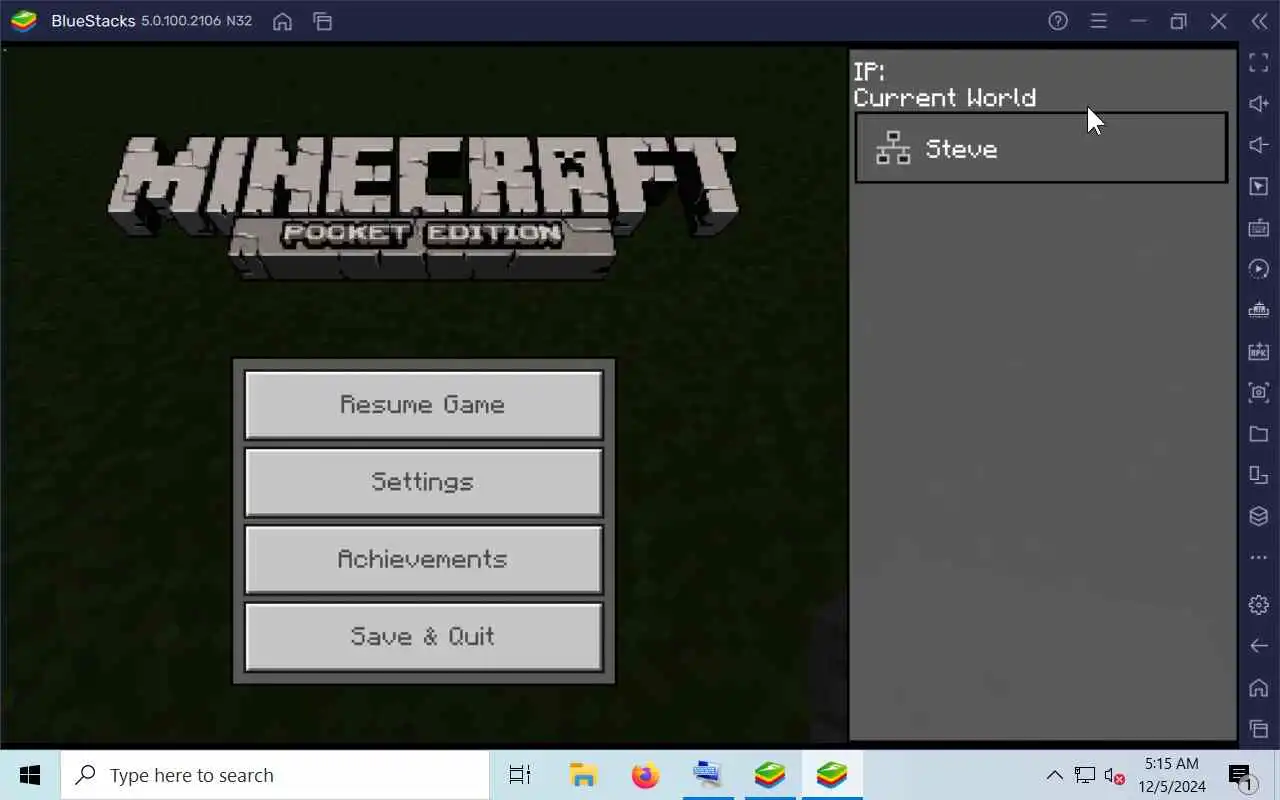This screenshot has width=1280, height=800.
Task: Open File Explorer from the taskbar
Action: [x=583, y=775]
